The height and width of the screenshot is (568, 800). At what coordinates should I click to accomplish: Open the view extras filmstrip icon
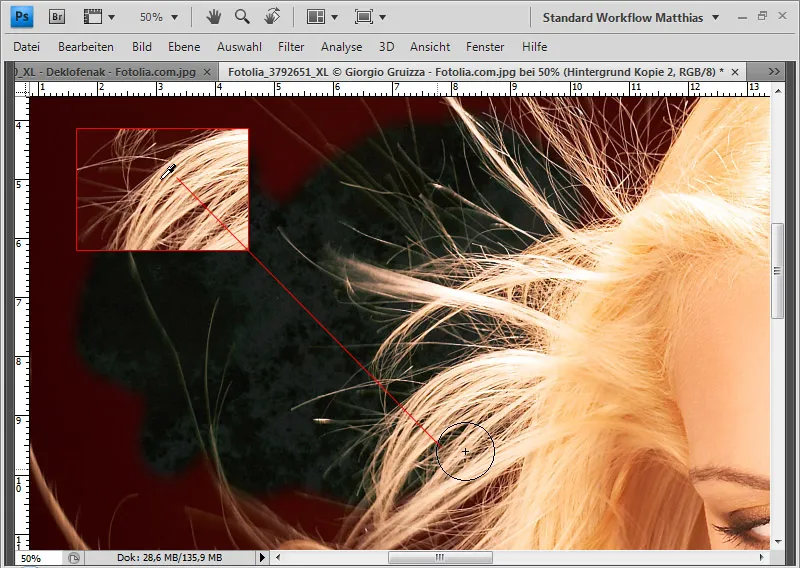(93, 17)
